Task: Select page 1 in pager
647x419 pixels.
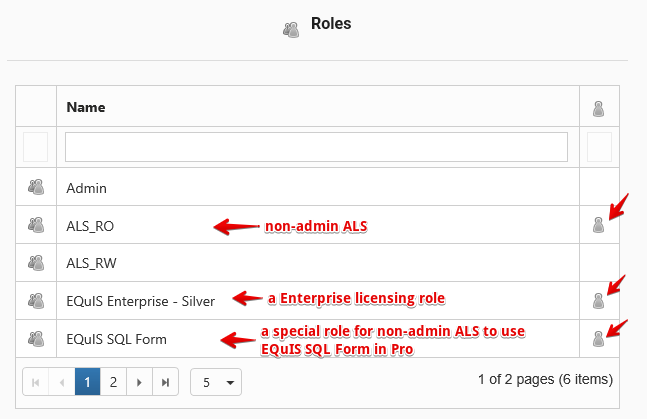Action: pos(87,382)
